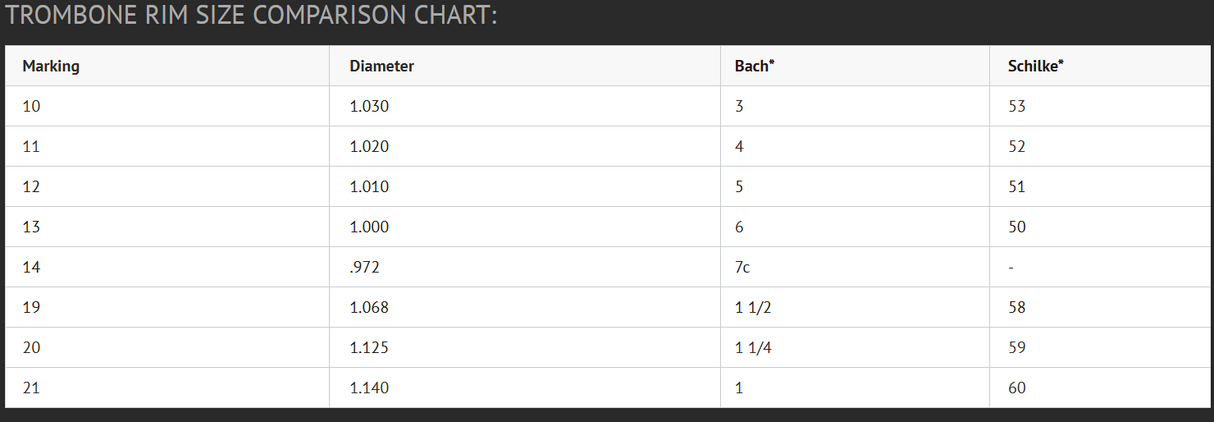Click the 1.125 diameter value
This screenshot has height=422, width=1214.
(369, 348)
